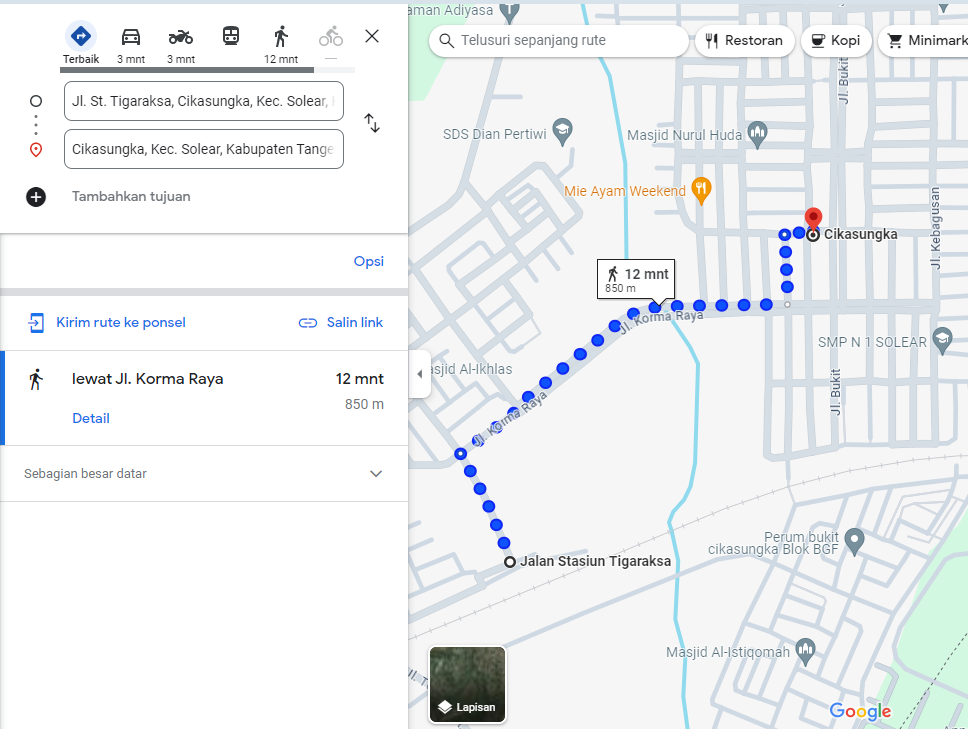This screenshot has width=968, height=729.
Task: Expand the 'Sebagian besar datar' elevation details
Action: tap(376, 473)
